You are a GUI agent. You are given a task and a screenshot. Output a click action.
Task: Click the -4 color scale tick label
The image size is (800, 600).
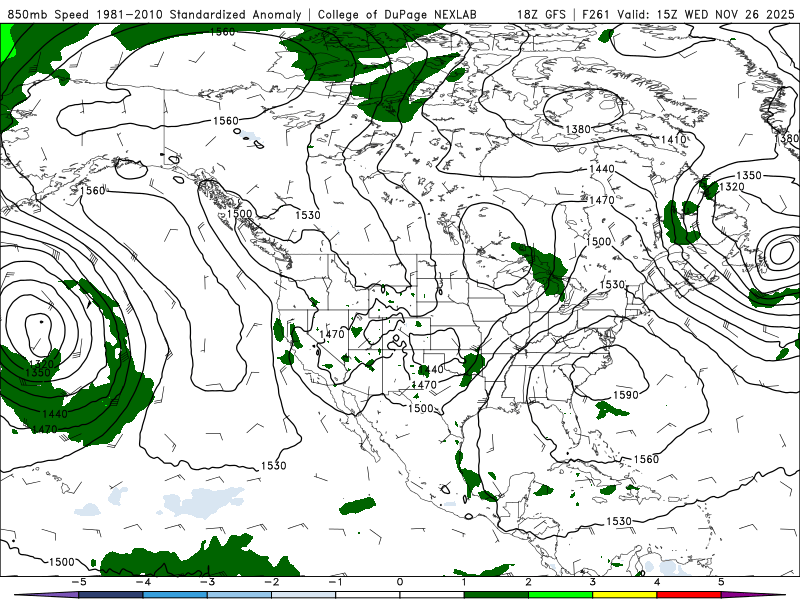click(x=142, y=582)
